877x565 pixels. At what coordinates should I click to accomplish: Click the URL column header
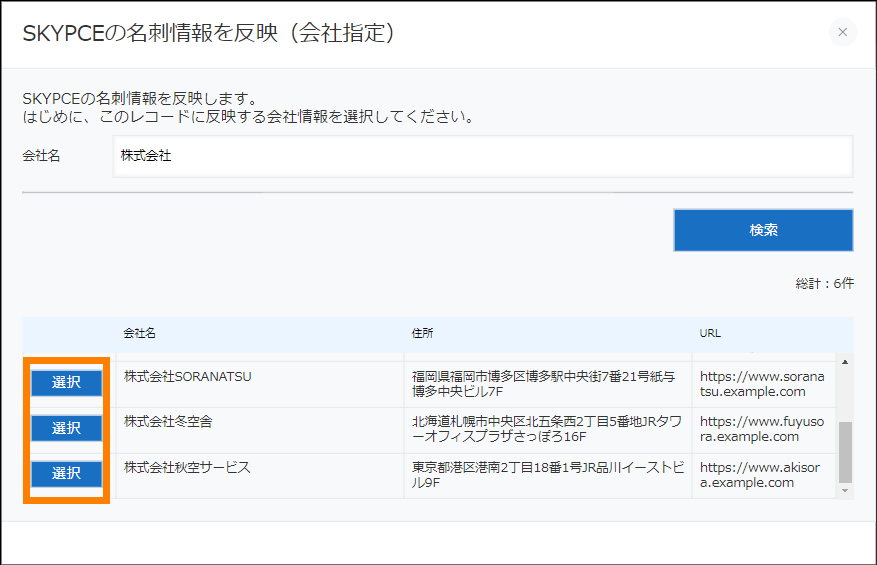click(x=710, y=333)
